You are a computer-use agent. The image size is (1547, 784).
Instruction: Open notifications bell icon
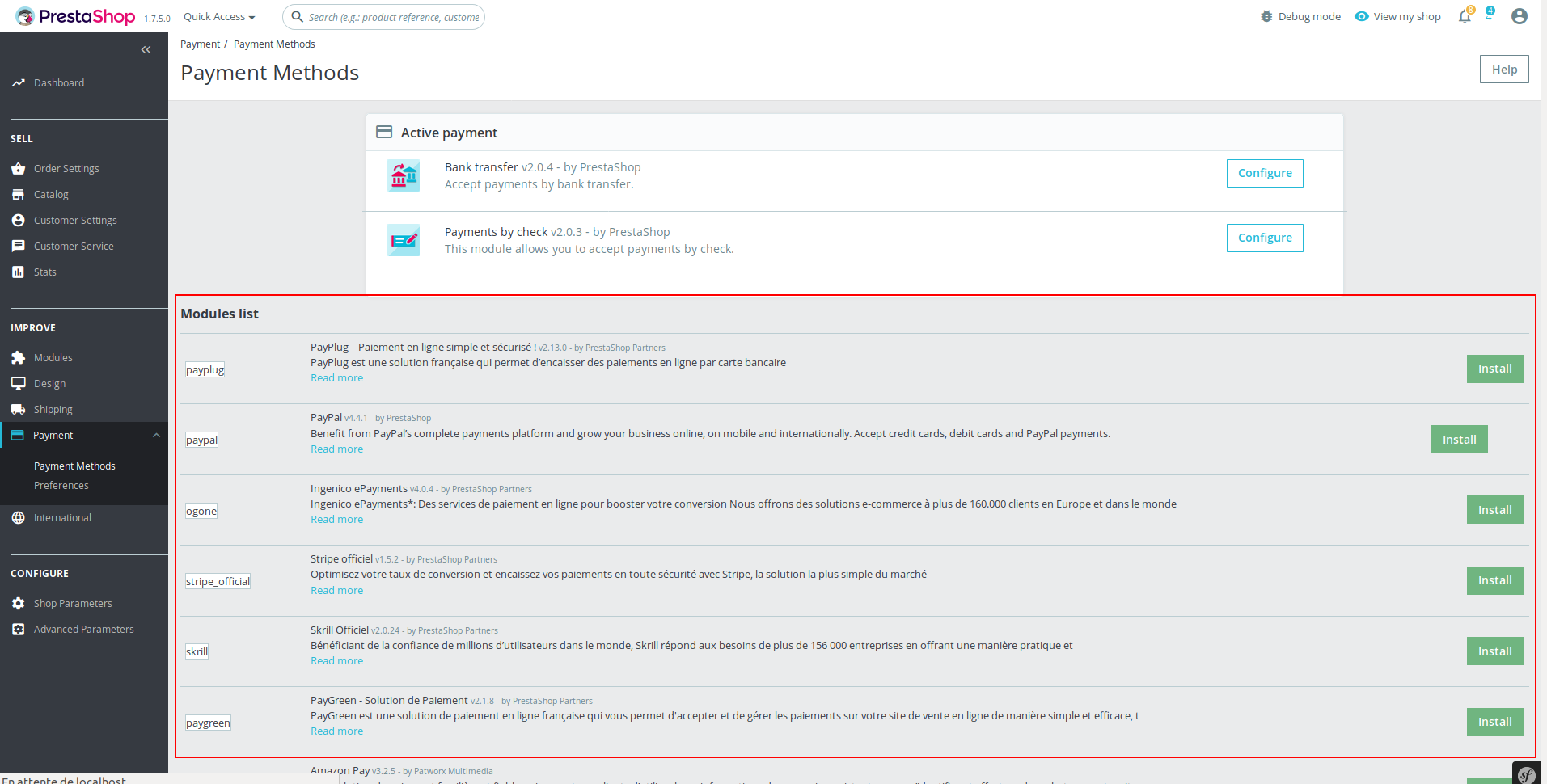point(1465,16)
